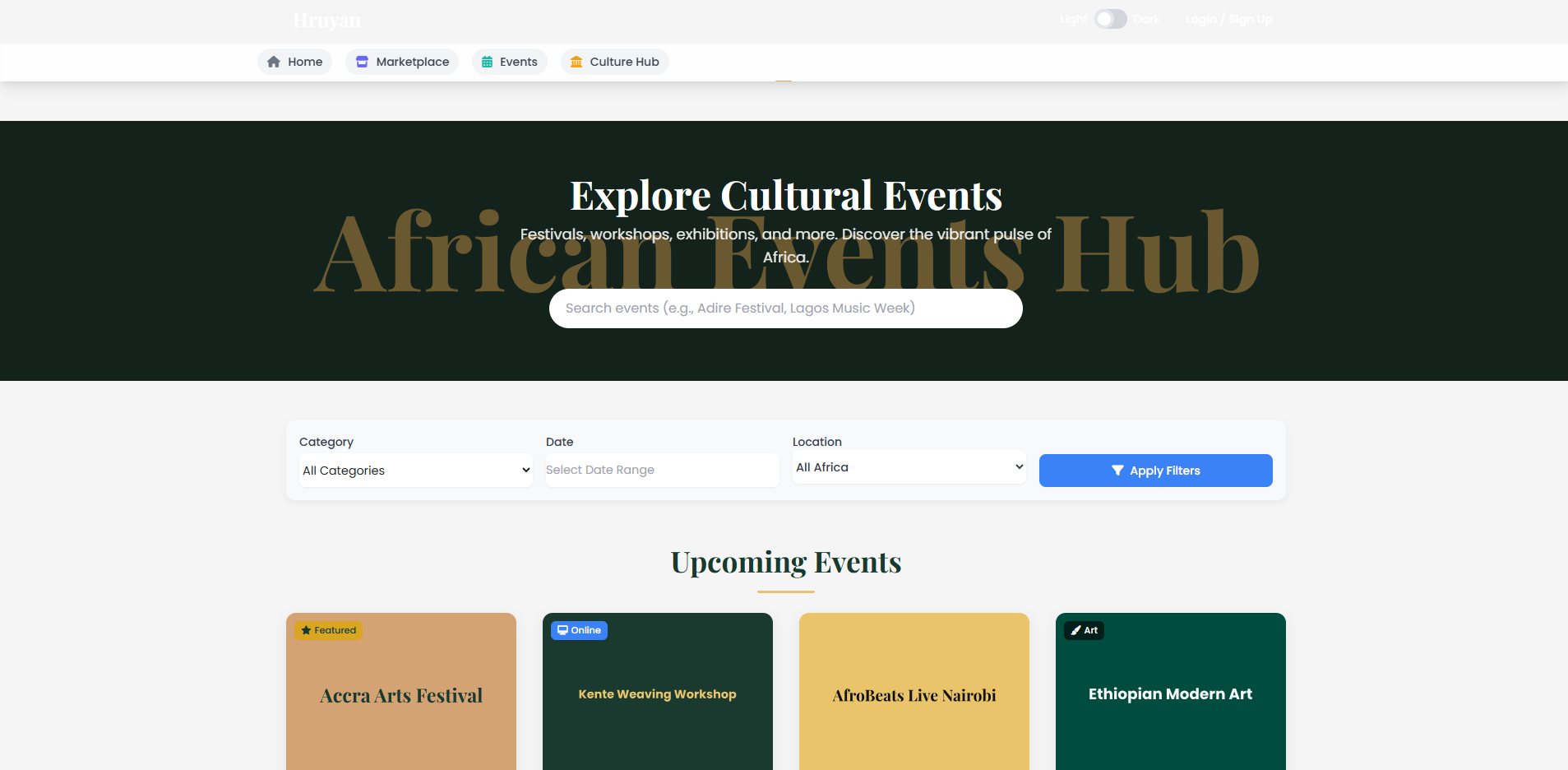This screenshot has height=770, width=1568.
Task: Click the Culture Hub landmark icon
Action: click(x=576, y=62)
